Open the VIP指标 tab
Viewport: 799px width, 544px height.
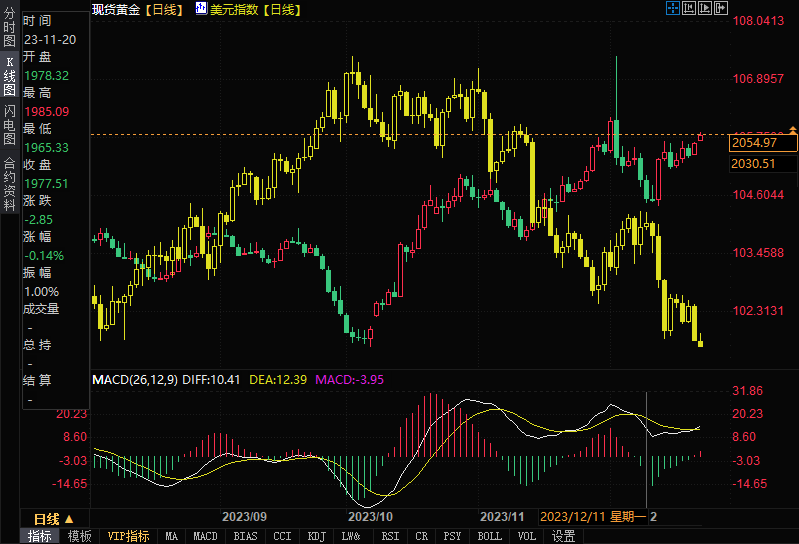(x=128, y=536)
